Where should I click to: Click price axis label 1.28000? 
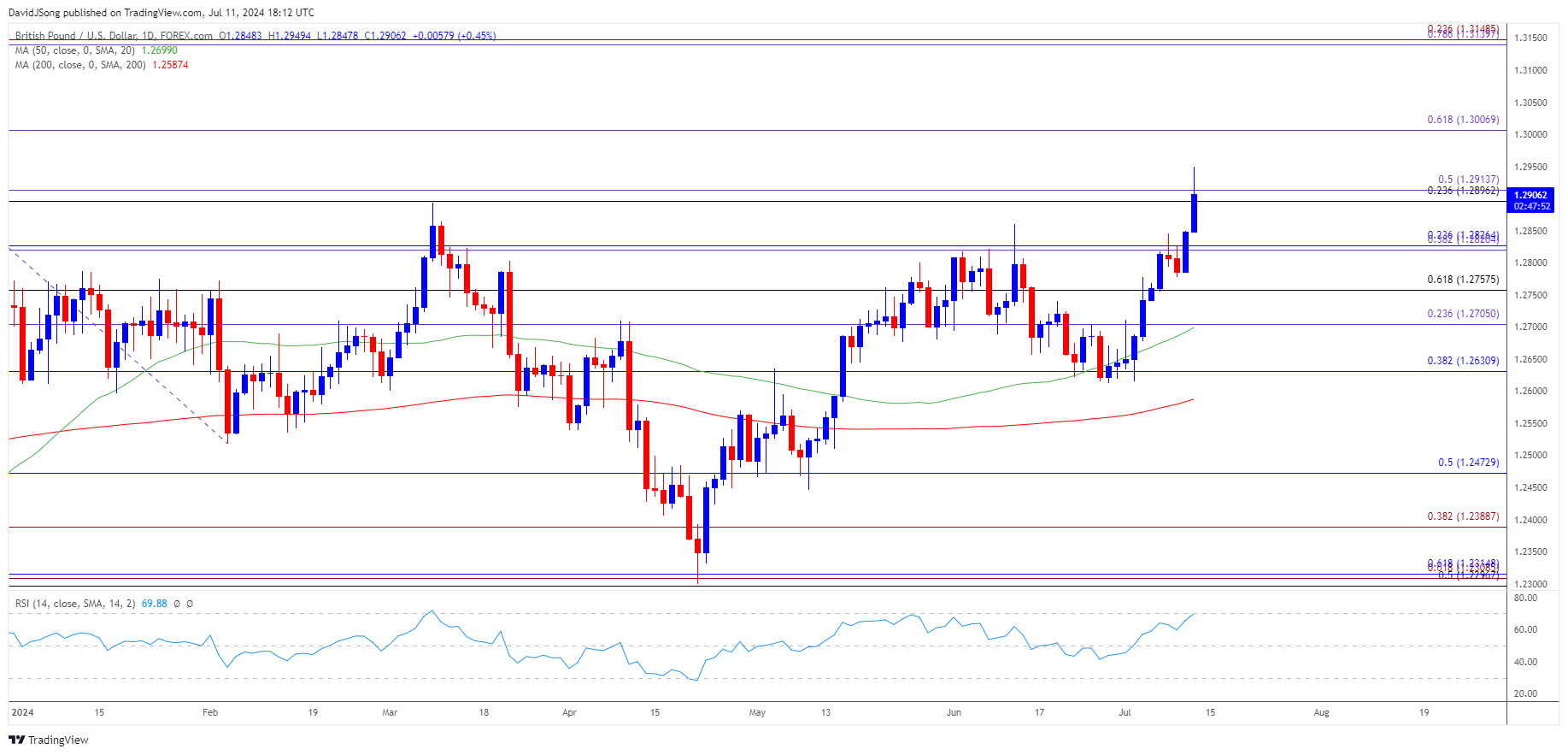[x=1530, y=263]
